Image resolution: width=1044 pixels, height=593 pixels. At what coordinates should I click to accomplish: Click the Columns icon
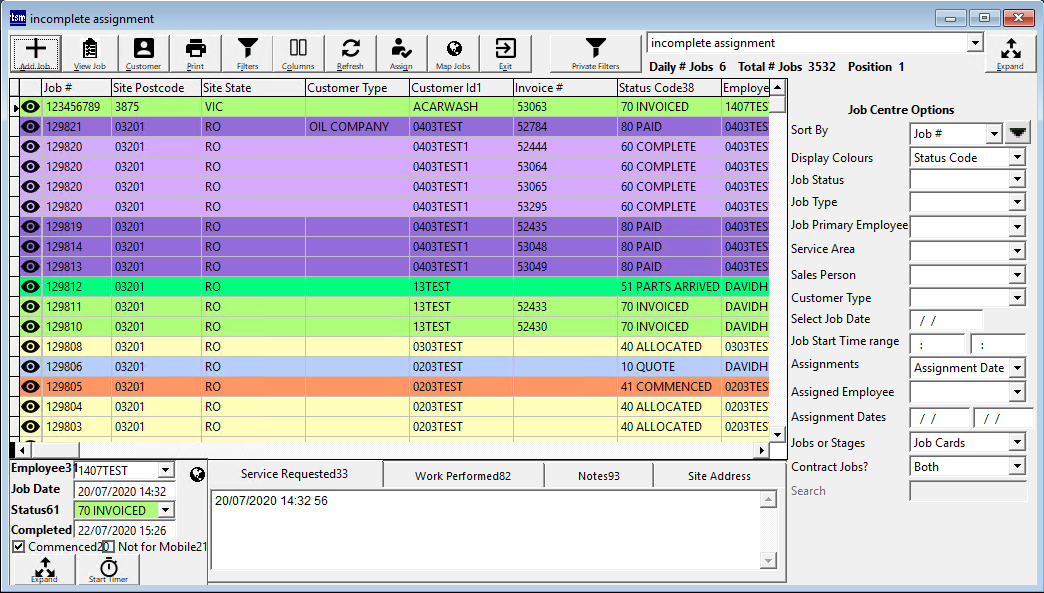pyautogui.click(x=298, y=53)
